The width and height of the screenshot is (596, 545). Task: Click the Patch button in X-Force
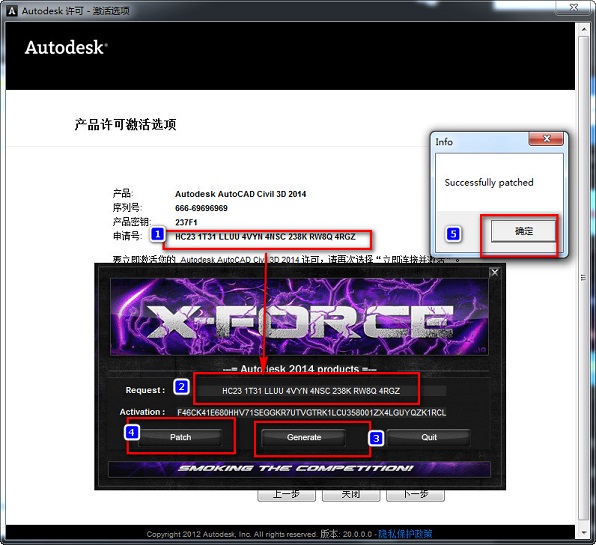[181, 437]
